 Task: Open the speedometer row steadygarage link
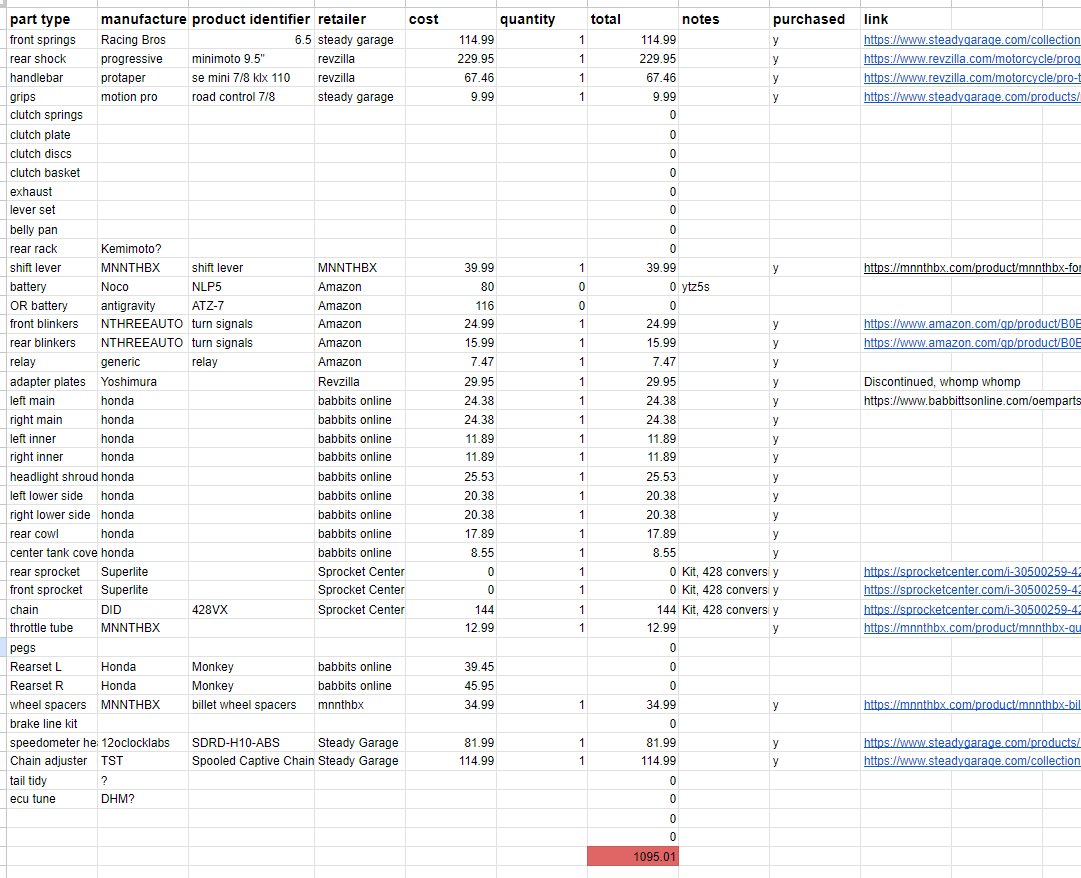(972, 743)
